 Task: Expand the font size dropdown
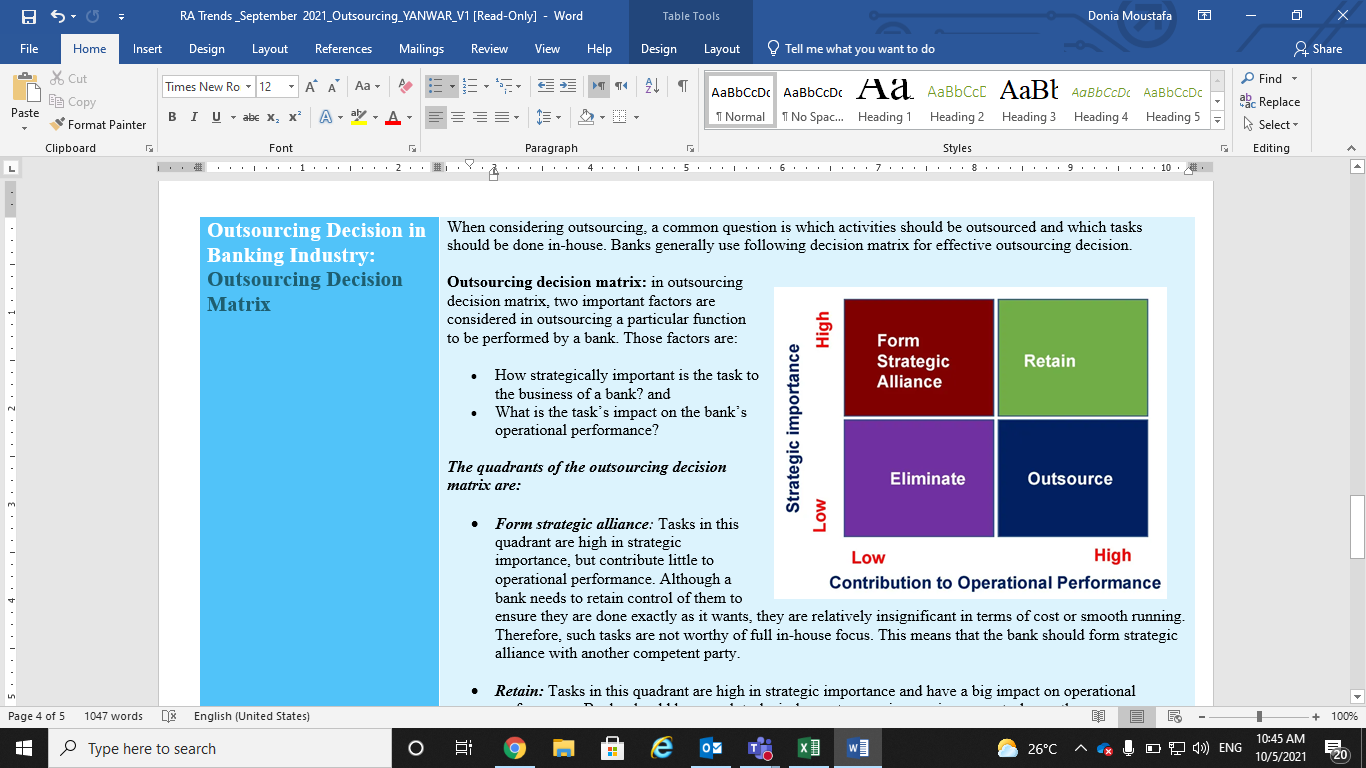click(x=291, y=87)
